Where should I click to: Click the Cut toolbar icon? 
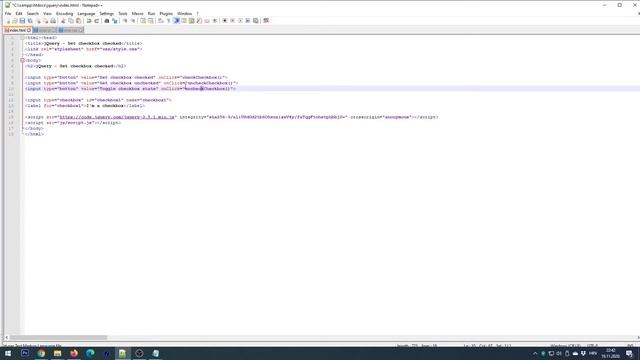(63, 21)
